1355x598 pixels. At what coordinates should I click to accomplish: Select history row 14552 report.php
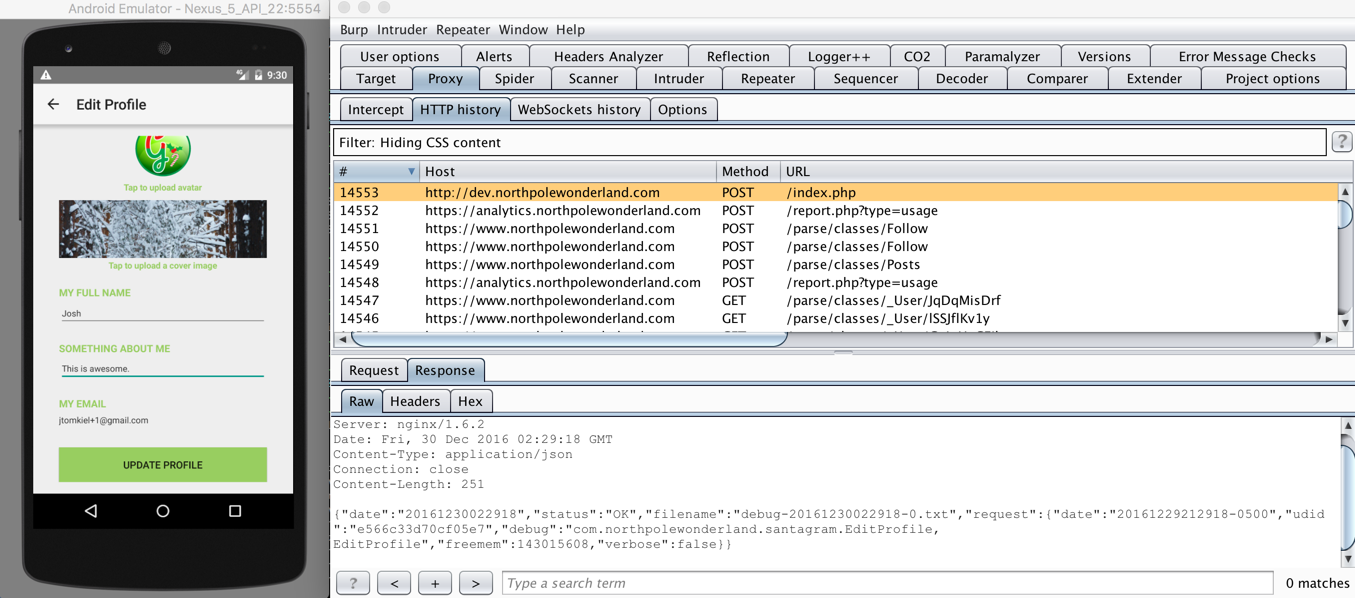pos(836,211)
